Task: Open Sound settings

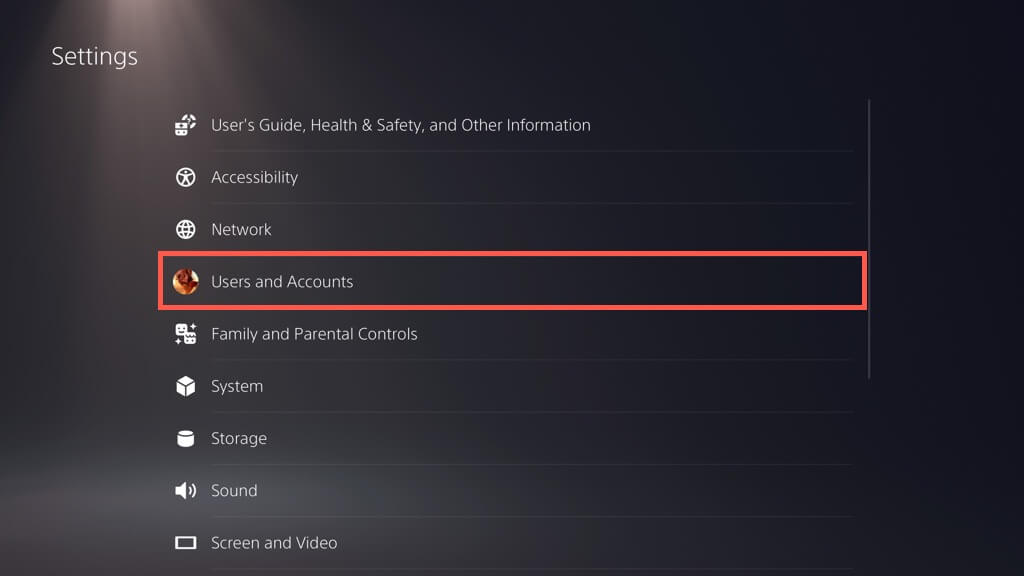Action: (234, 490)
